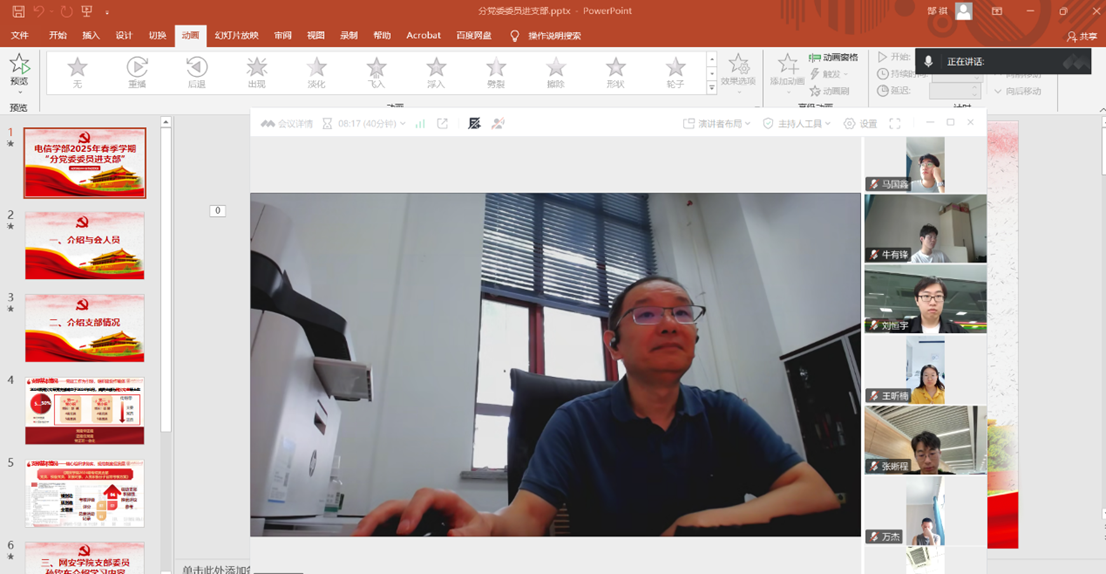Click participant video tile 万杰
1106x574 pixels.
925,511
